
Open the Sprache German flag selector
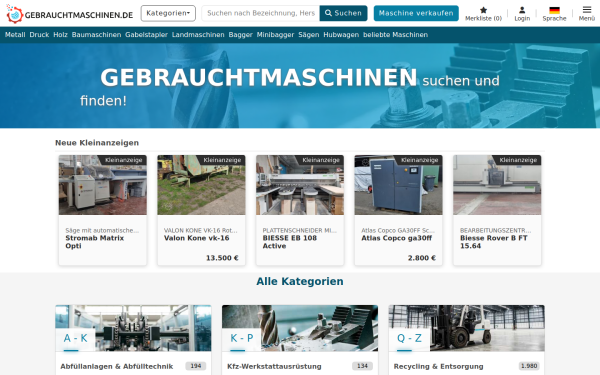[554, 10]
